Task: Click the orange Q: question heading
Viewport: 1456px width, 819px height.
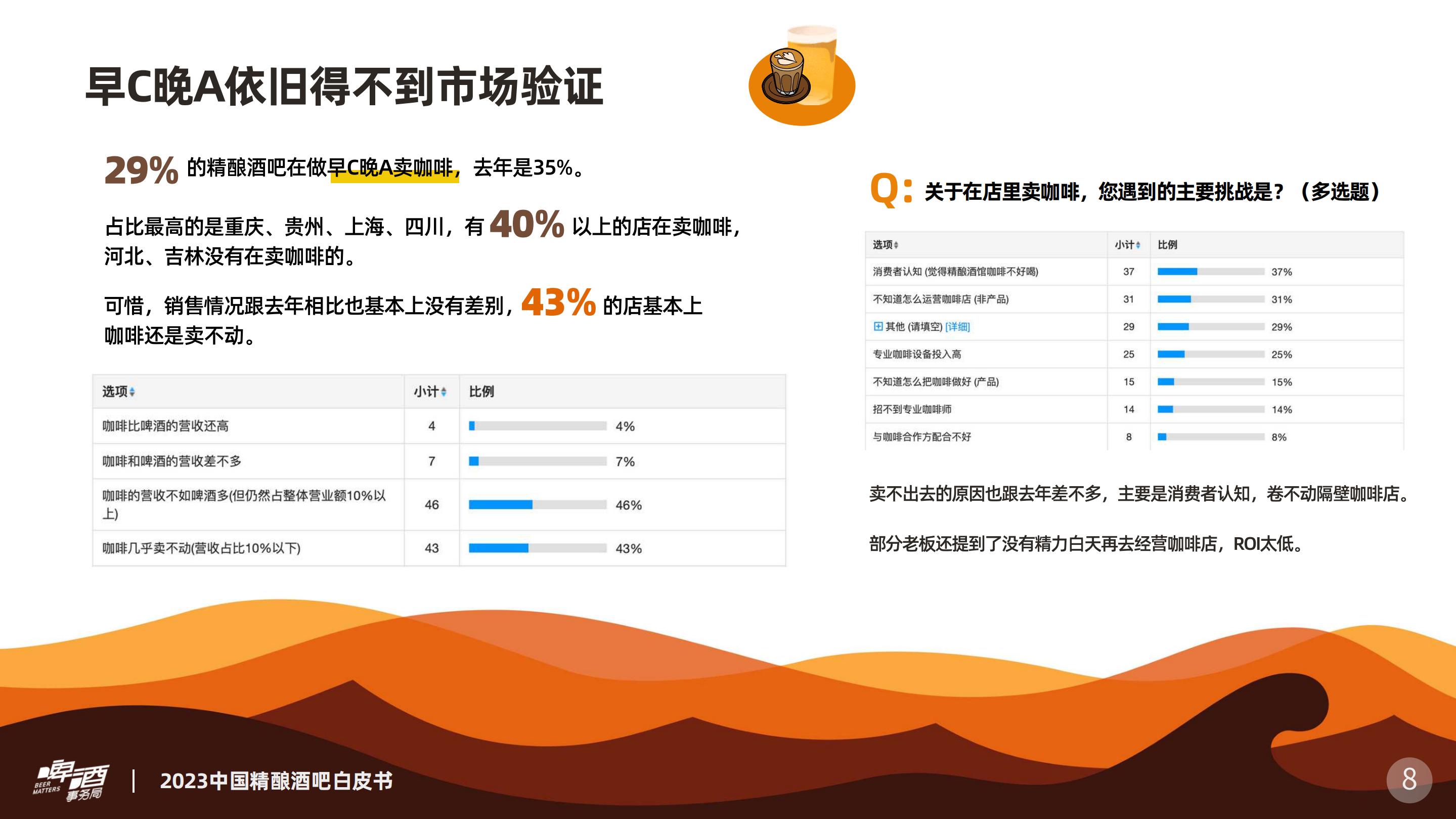Action: point(891,189)
